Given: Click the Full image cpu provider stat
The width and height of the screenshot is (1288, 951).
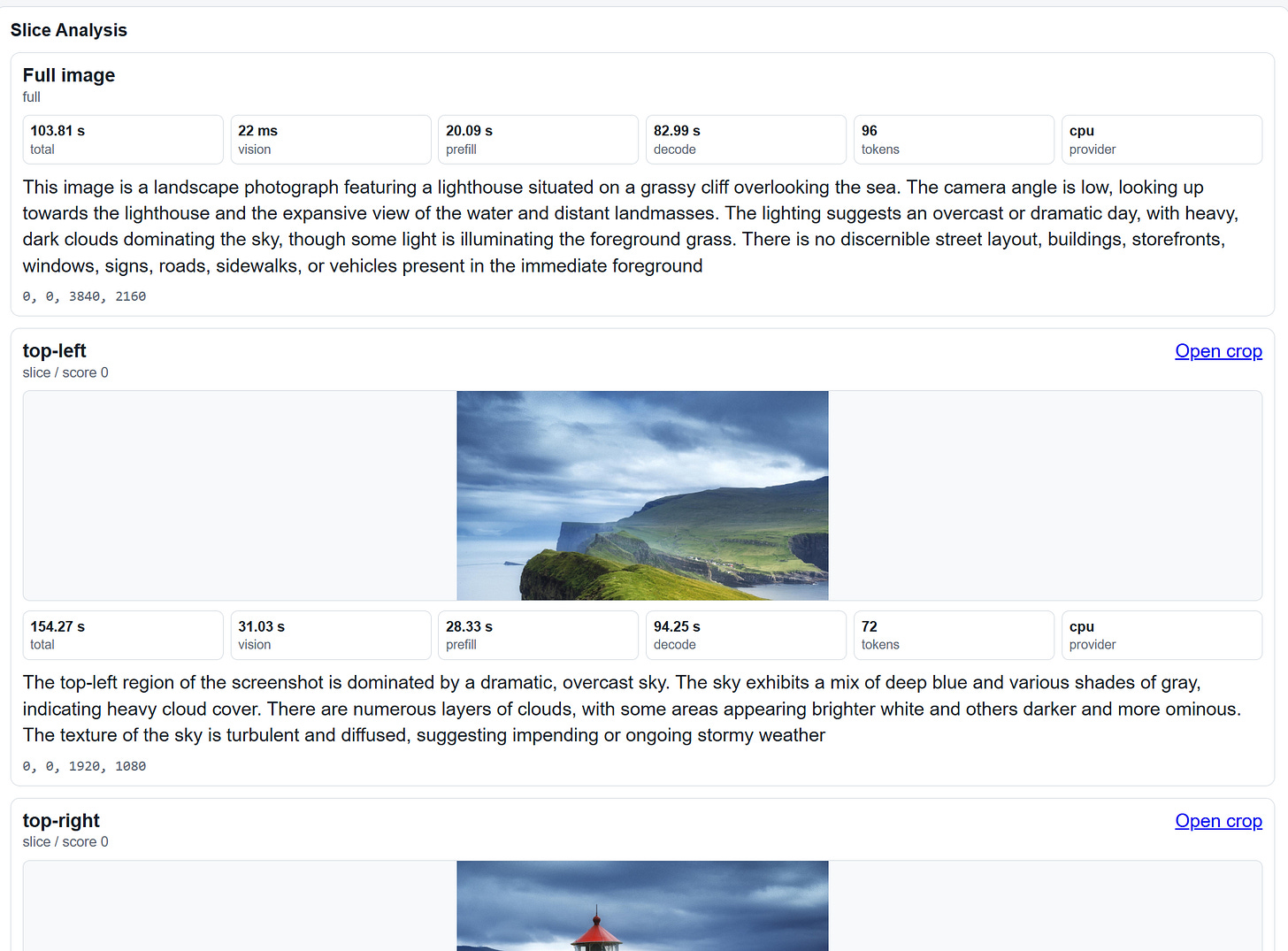Looking at the screenshot, I should tap(1161, 140).
